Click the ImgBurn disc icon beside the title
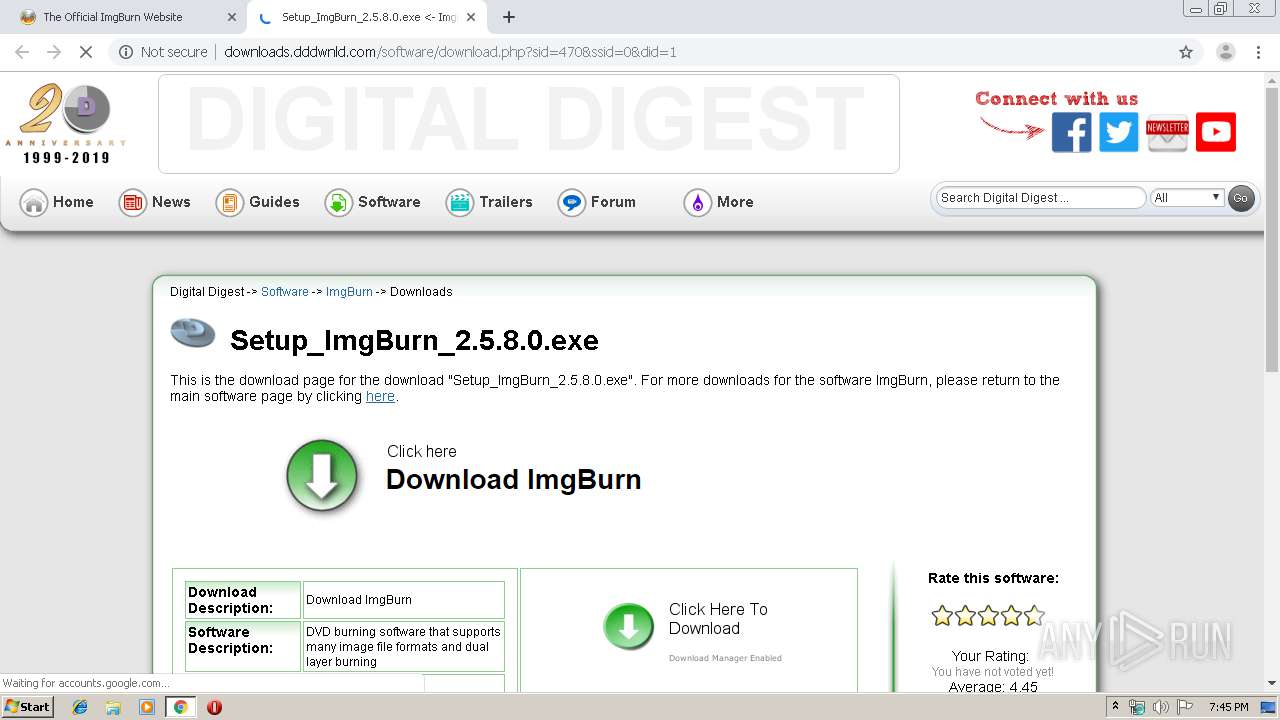Screen dimensions: 1280x720 pos(192,333)
